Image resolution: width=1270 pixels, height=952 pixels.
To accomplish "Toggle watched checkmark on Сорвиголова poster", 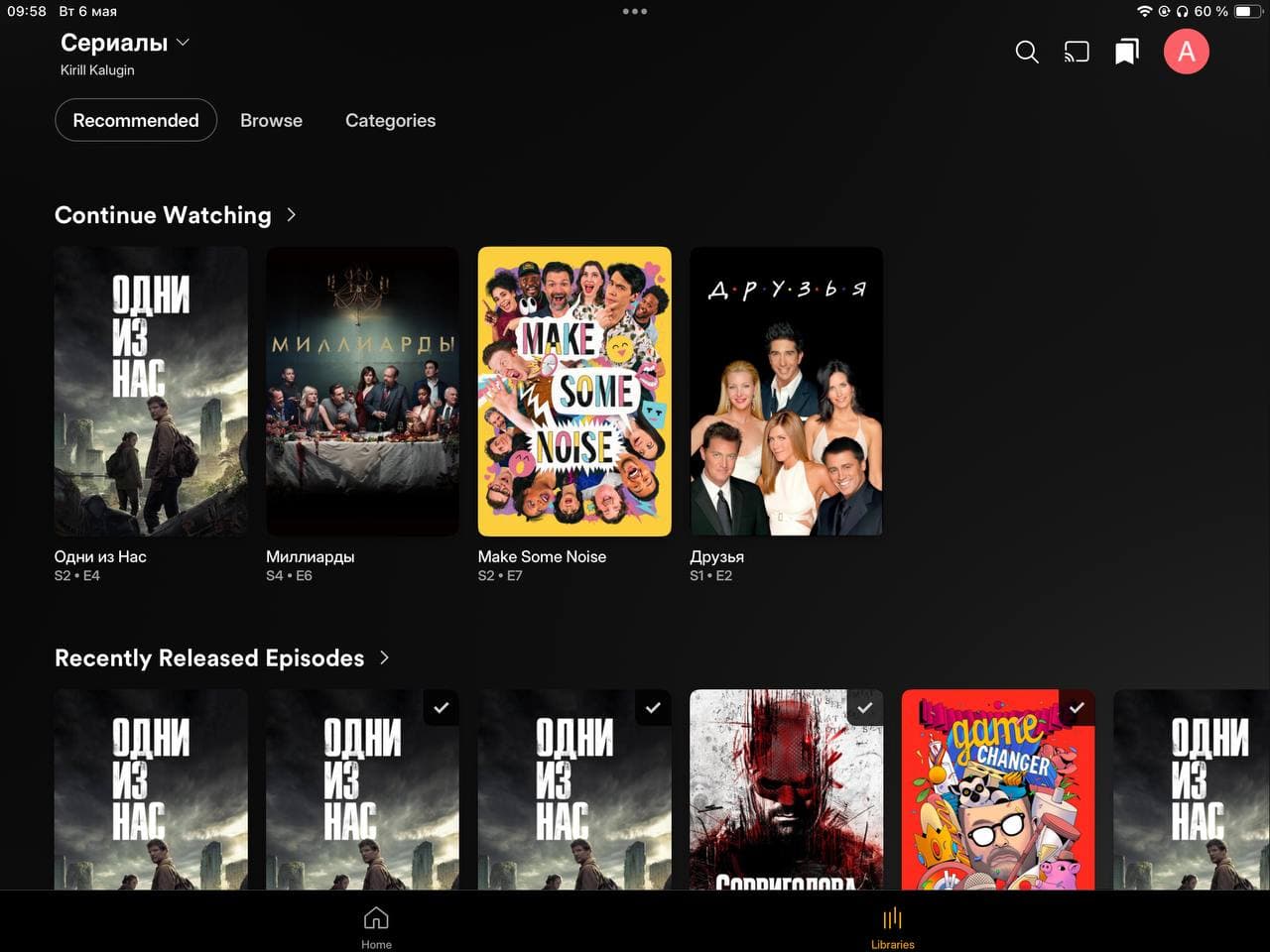I will pyautogui.click(x=865, y=708).
